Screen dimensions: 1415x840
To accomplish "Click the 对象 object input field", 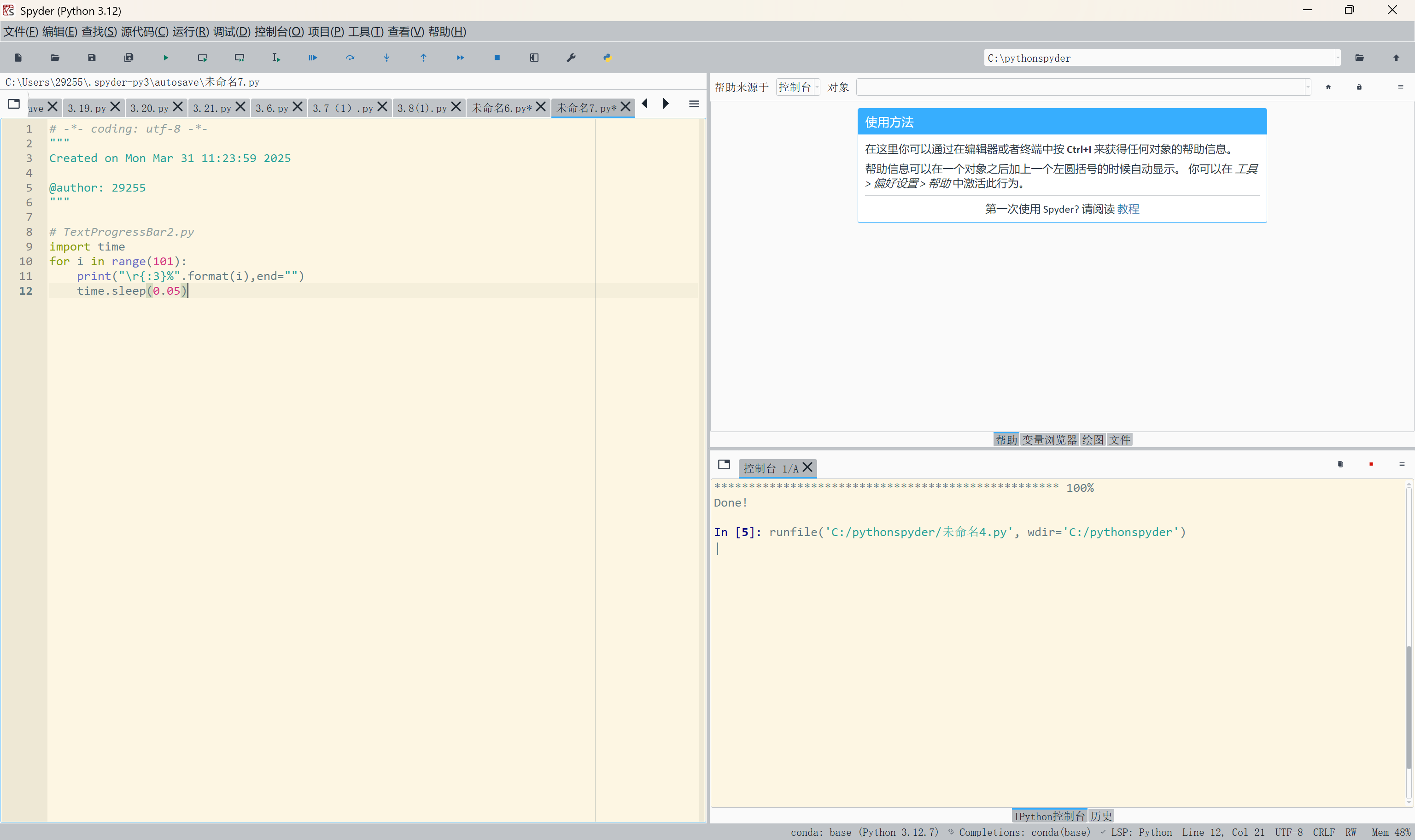I will pos(1081,87).
